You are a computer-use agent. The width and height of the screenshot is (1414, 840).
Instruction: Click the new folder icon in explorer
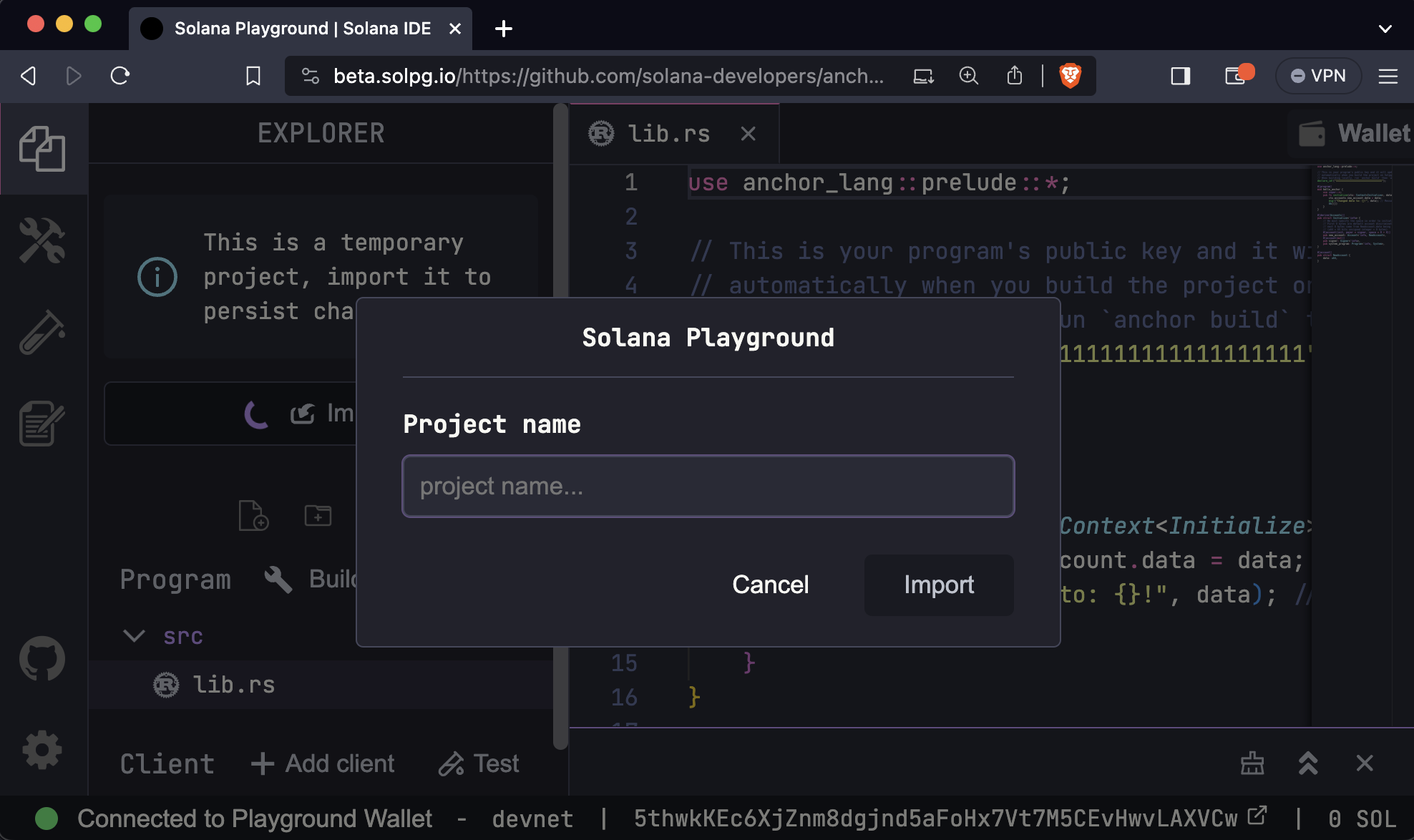[x=318, y=515]
